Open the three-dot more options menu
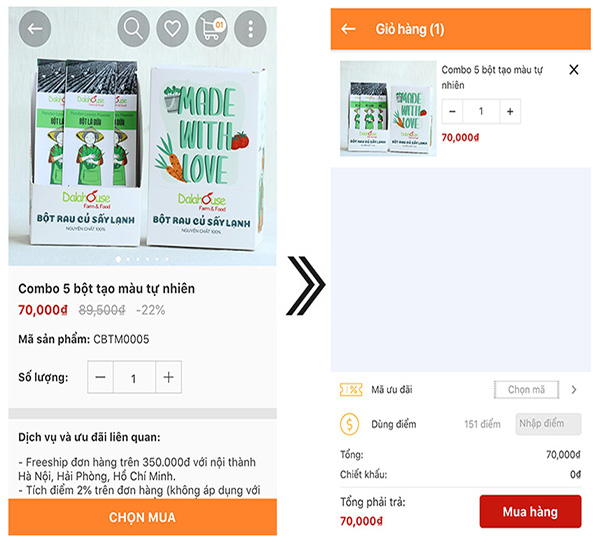600x542 pixels. click(x=250, y=29)
